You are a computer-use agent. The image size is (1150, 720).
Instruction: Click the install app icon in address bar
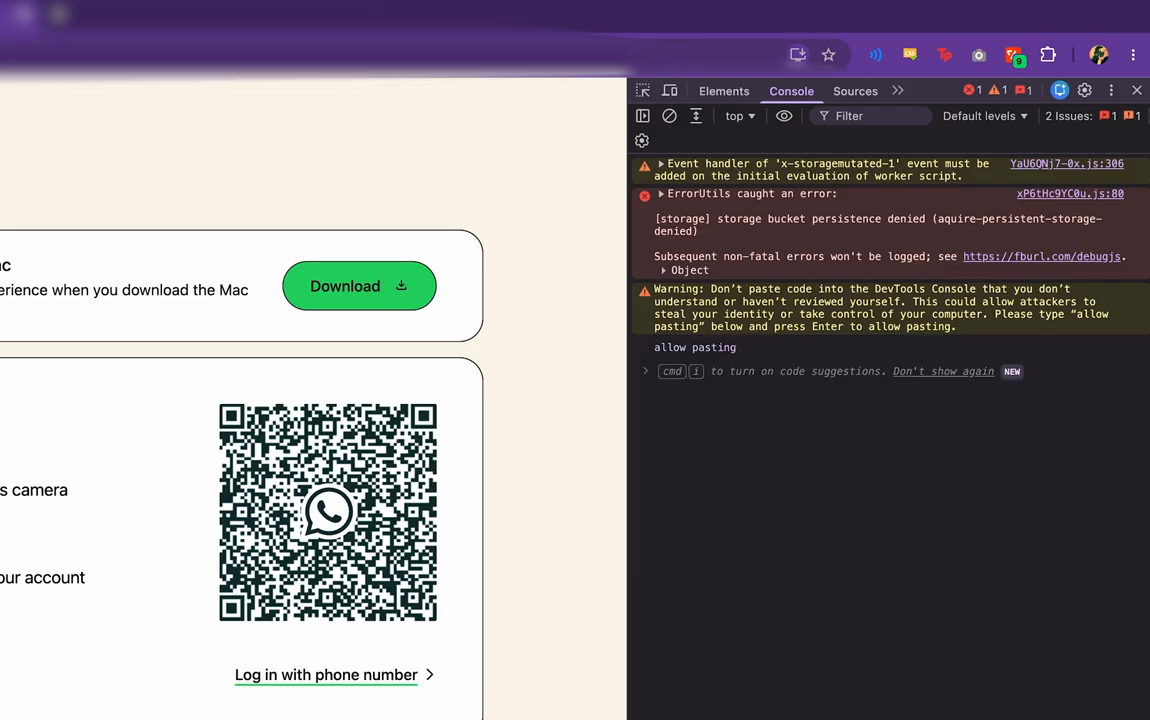(798, 55)
